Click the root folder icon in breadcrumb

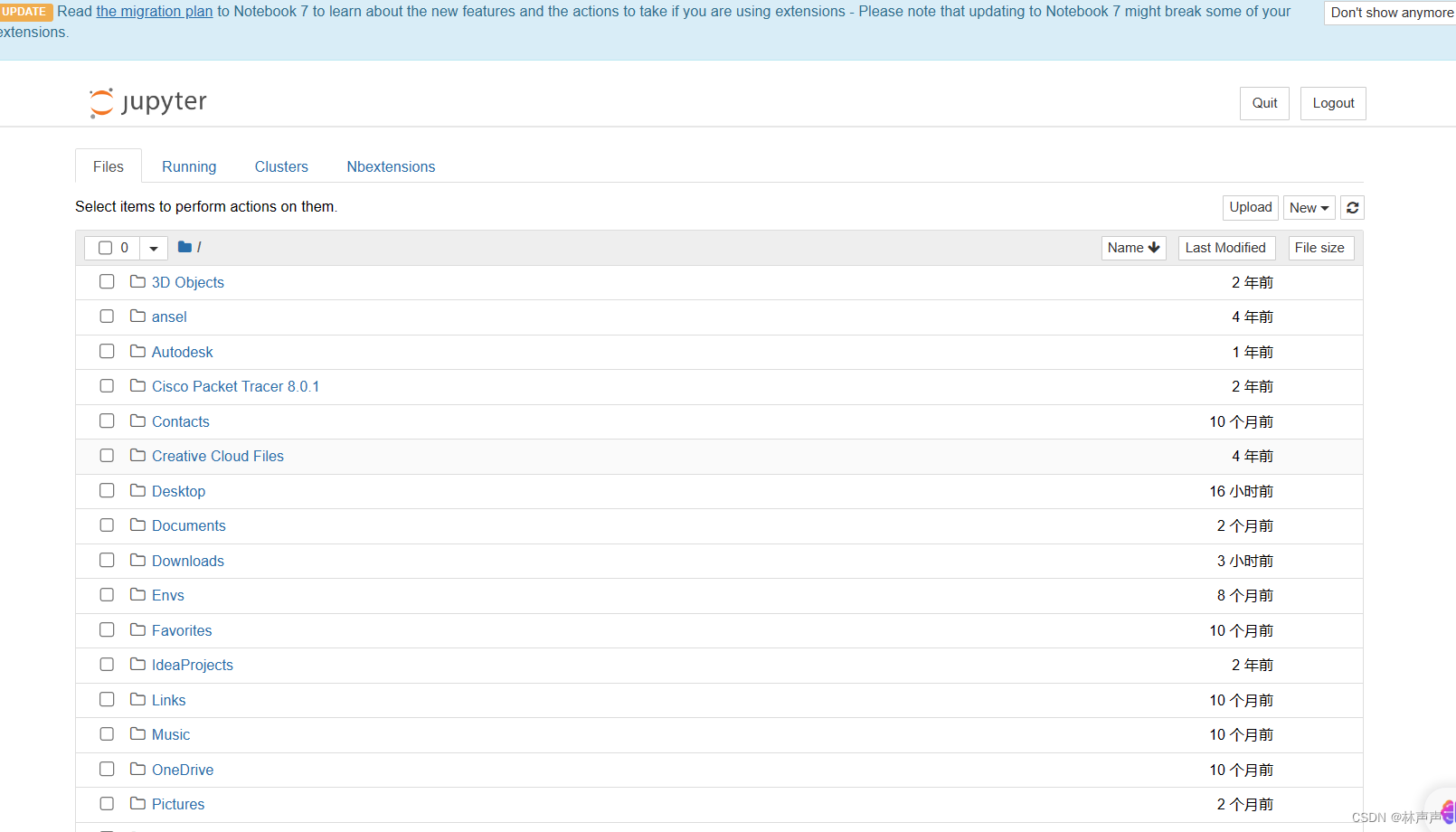(x=184, y=247)
